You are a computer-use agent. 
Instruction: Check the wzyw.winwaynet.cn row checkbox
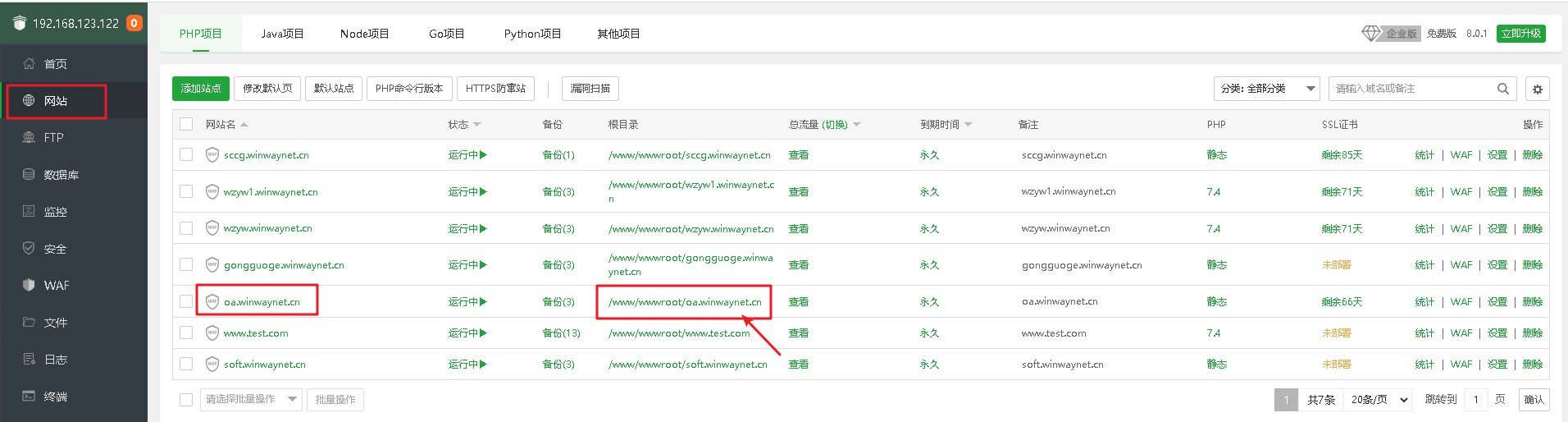[186, 228]
